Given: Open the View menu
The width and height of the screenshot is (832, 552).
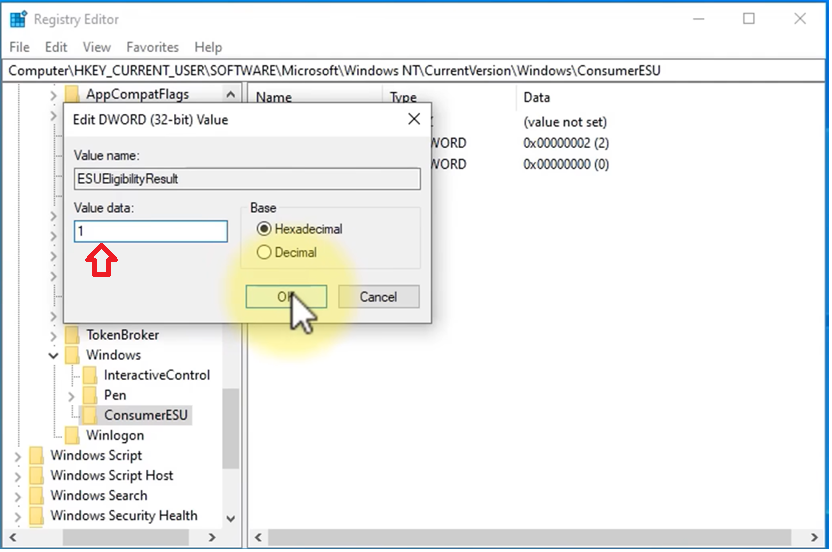Looking at the screenshot, I should tap(97, 47).
